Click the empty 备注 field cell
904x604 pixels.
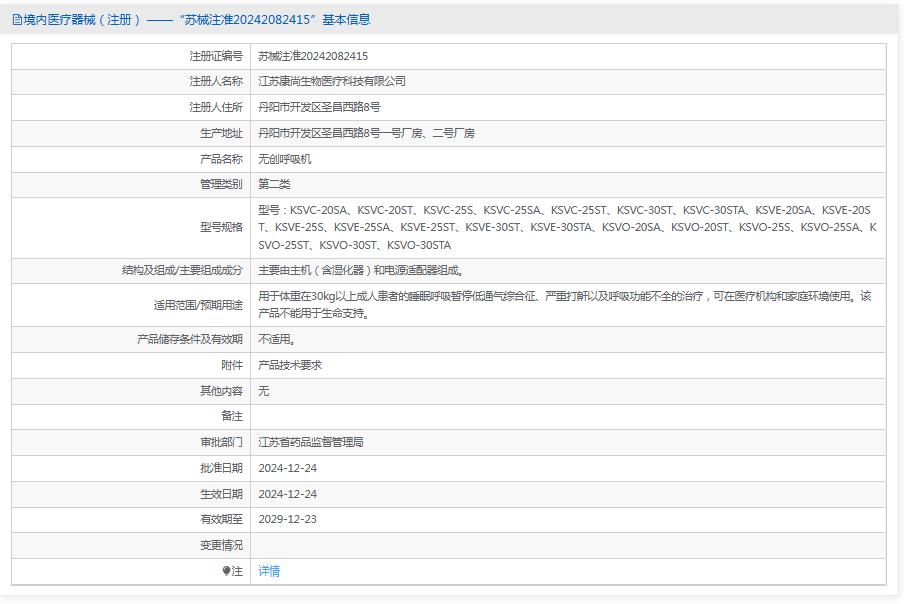(x=567, y=416)
